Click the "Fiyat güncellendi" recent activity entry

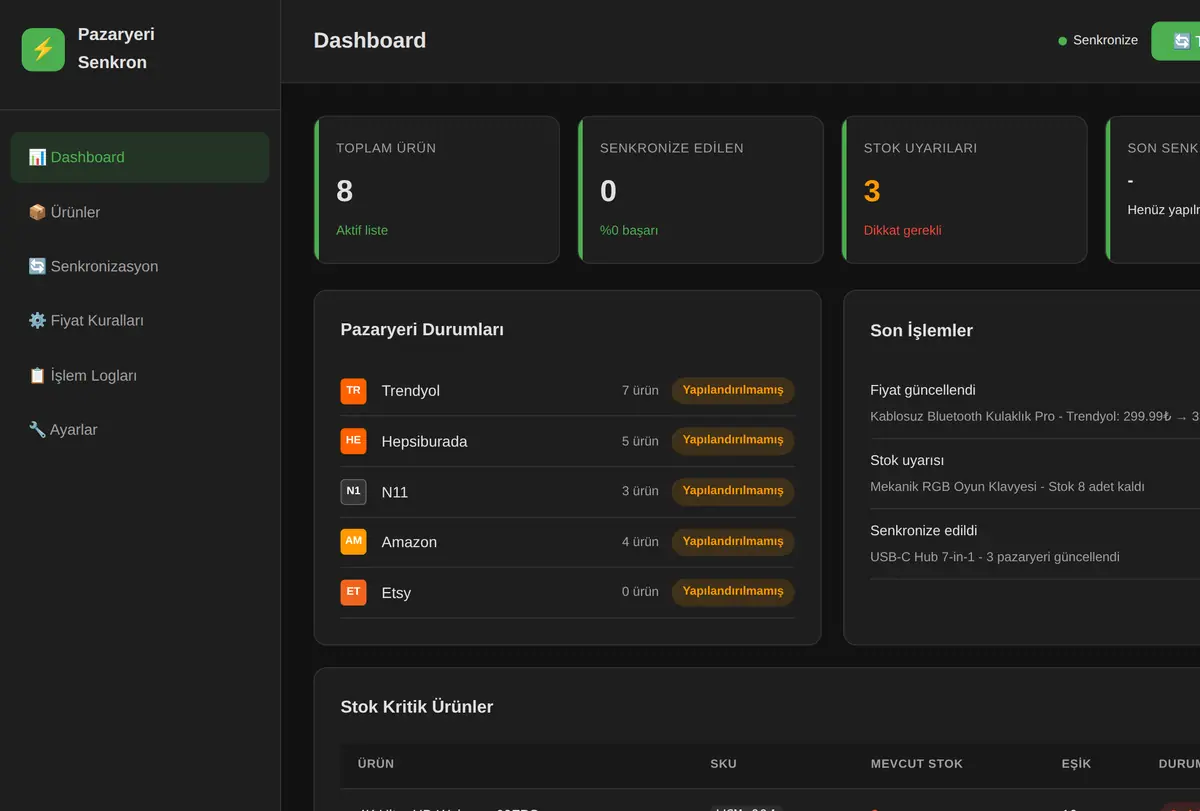(1035, 403)
